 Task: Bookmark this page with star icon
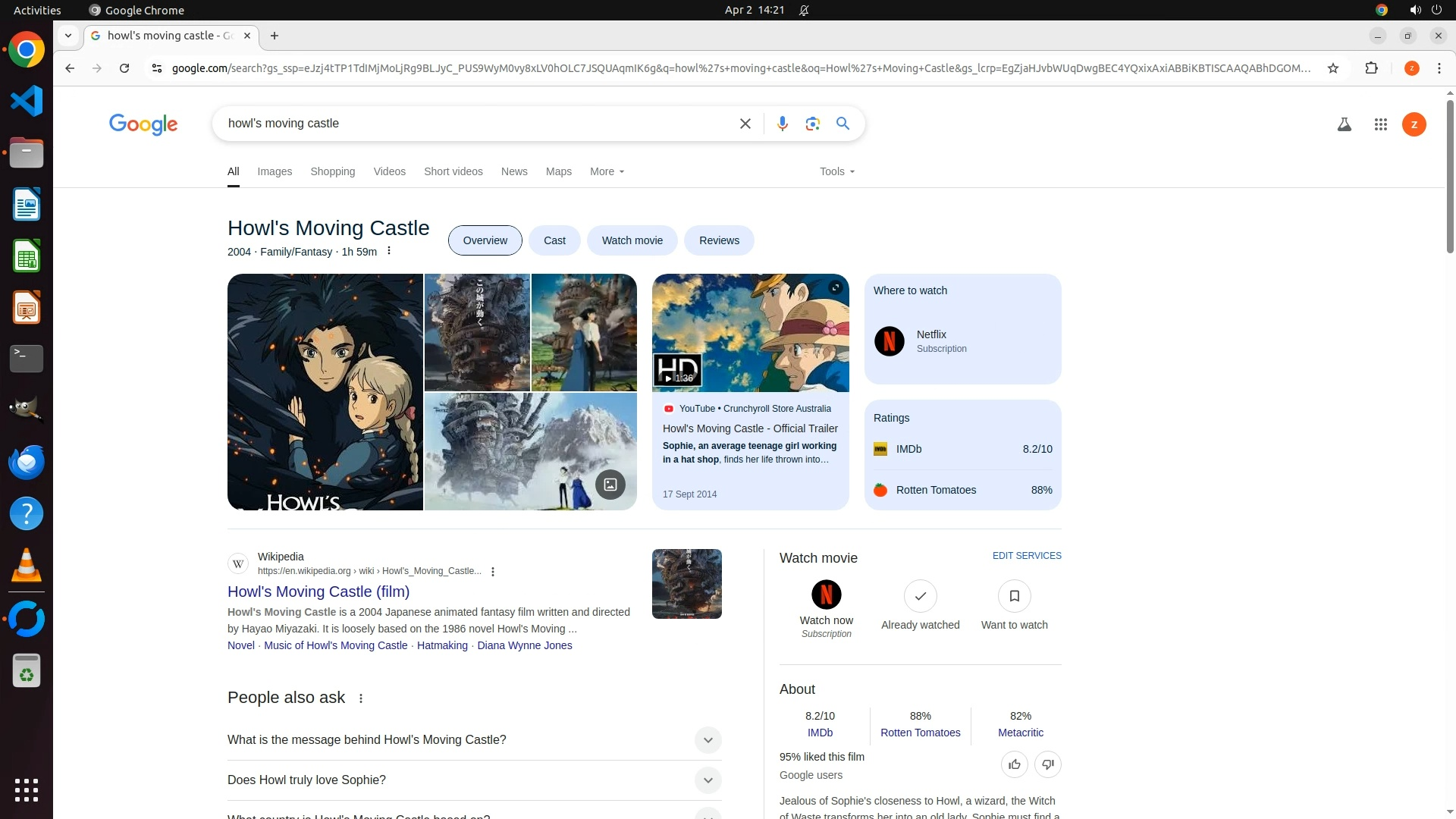pyautogui.click(x=1333, y=68)
